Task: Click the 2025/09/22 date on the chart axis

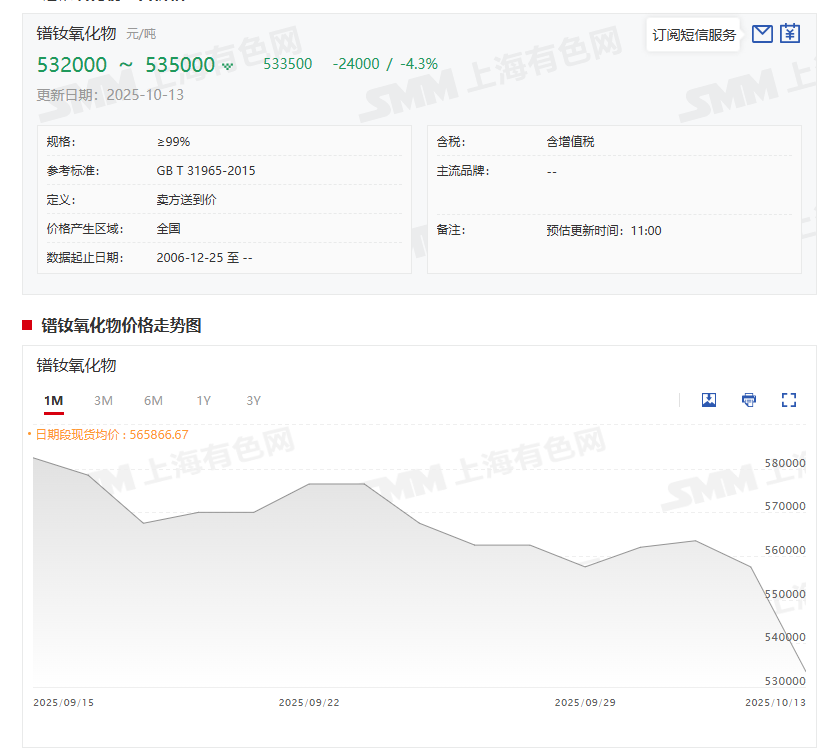Action: pyautogui.click(x=309, y=703)
